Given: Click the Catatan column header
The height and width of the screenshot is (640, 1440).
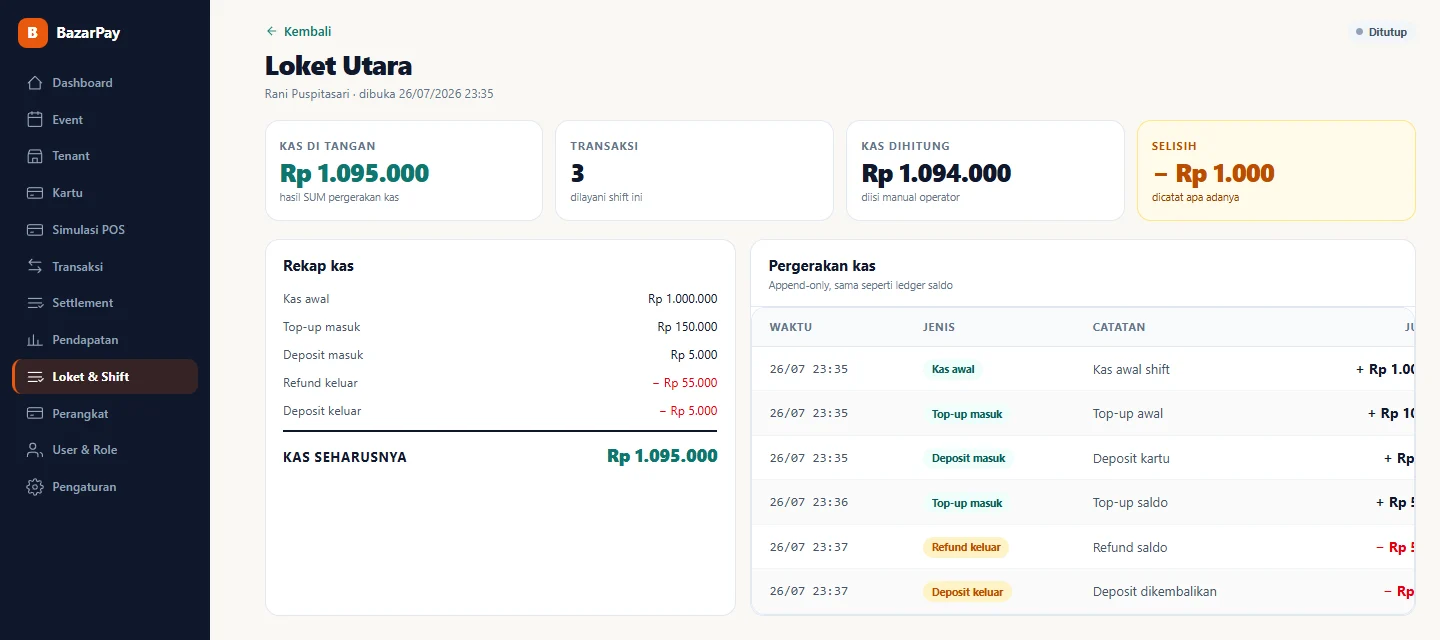Looking at the screenshot, I should point(1119,327).
